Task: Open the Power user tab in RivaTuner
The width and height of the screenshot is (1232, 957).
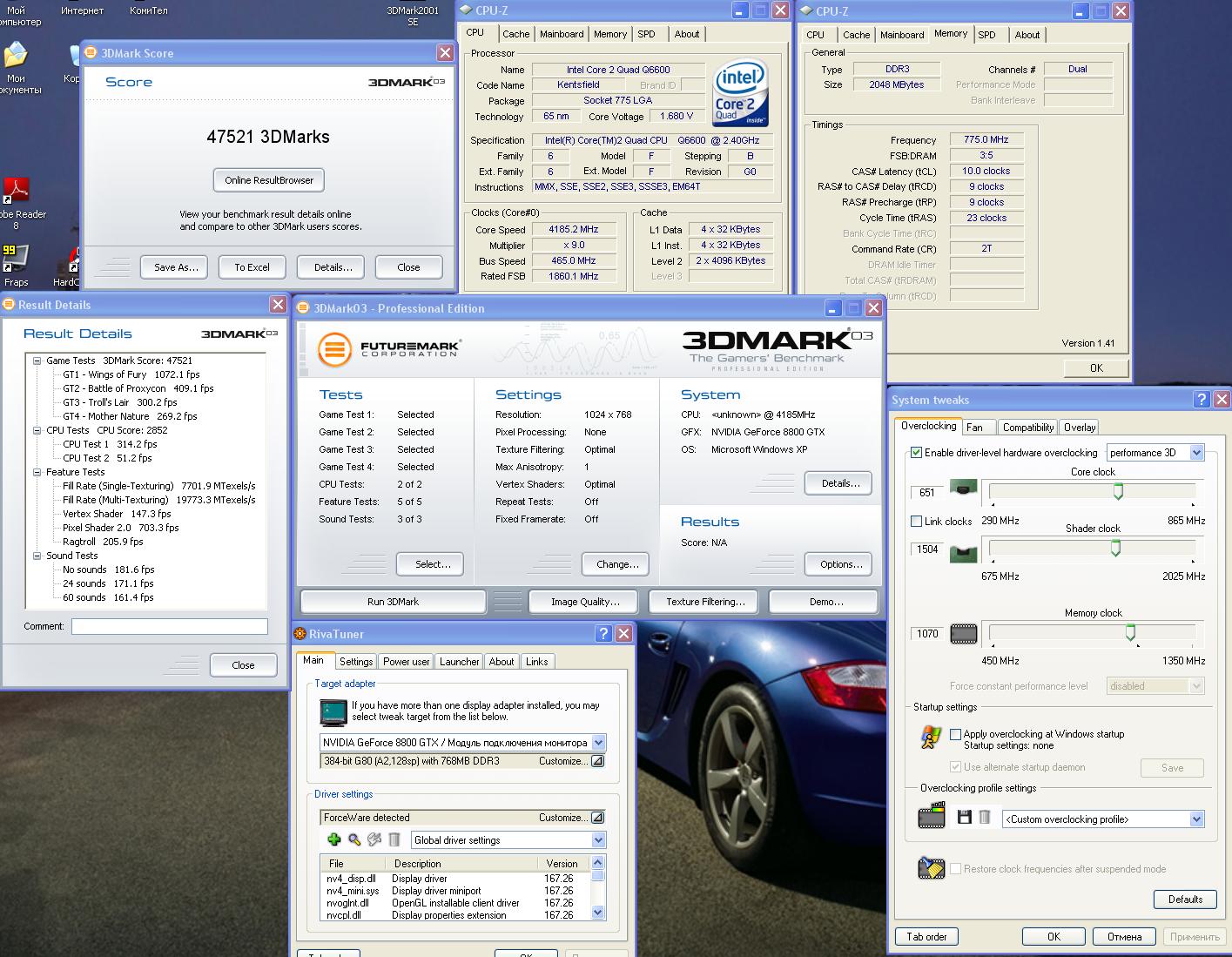Action: [x=406, y=662]
